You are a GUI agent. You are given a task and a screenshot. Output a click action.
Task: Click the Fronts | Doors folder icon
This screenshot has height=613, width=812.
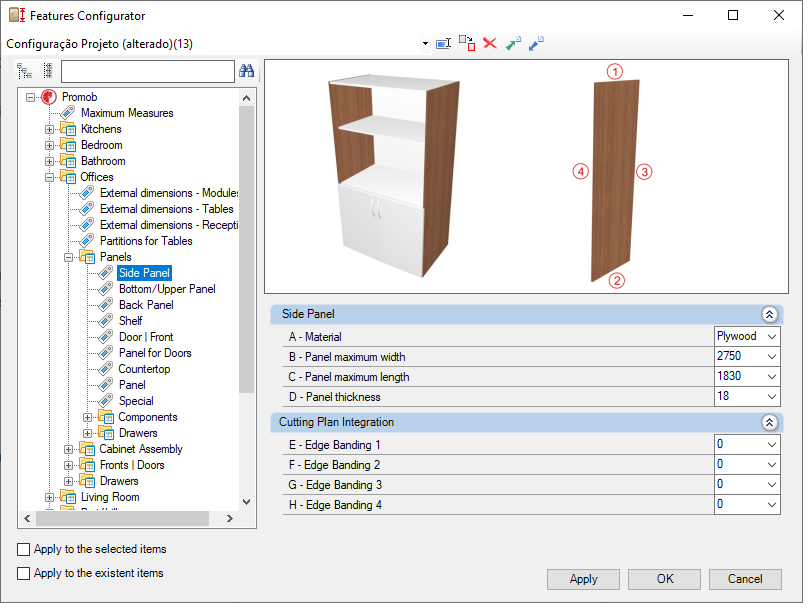pyautogui.click(x=87, y=465)
